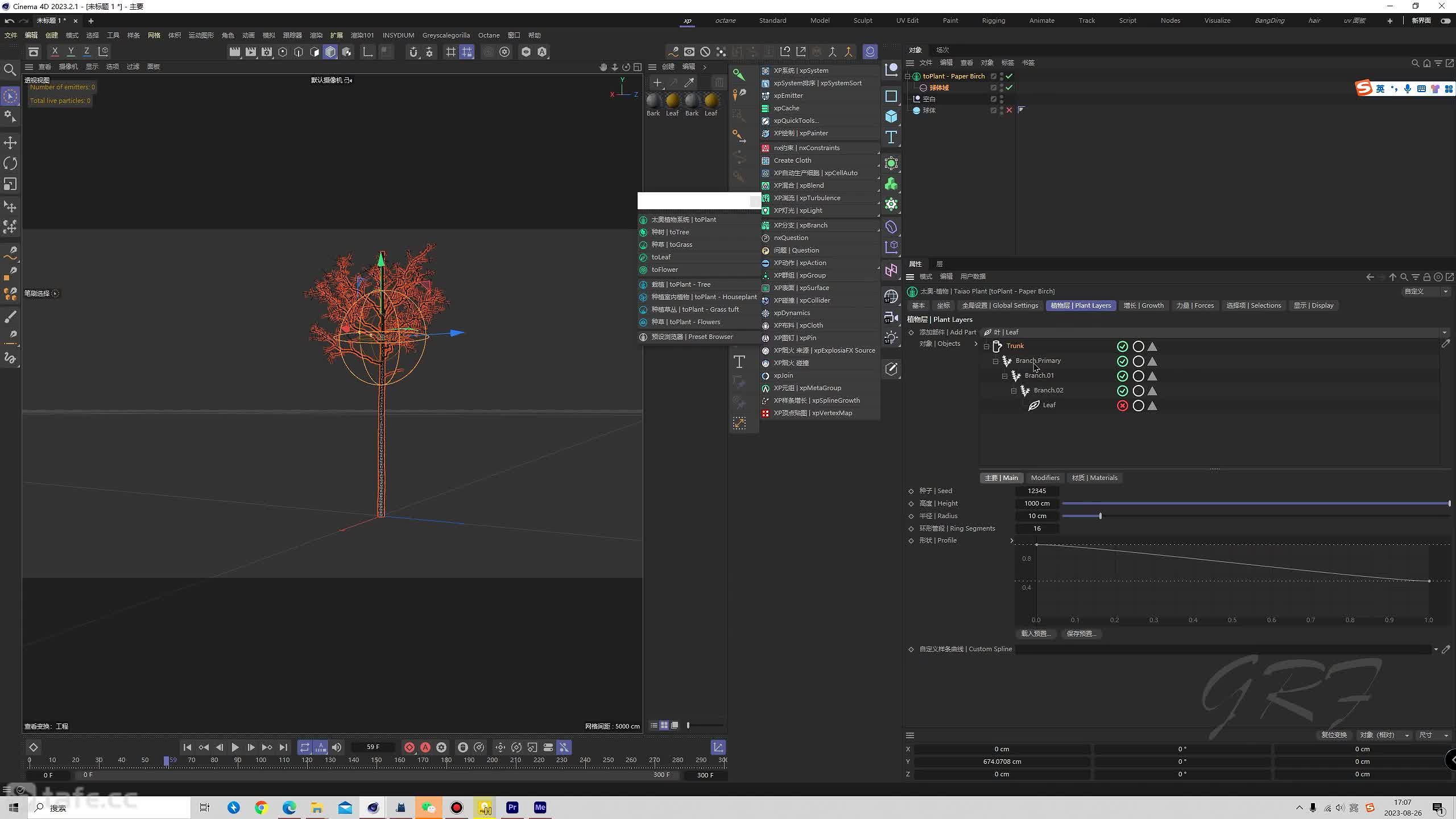The width and height of the screenshot is (1456, 819).
Task: Click the timeline play button
Action: (x=235, y=747)
